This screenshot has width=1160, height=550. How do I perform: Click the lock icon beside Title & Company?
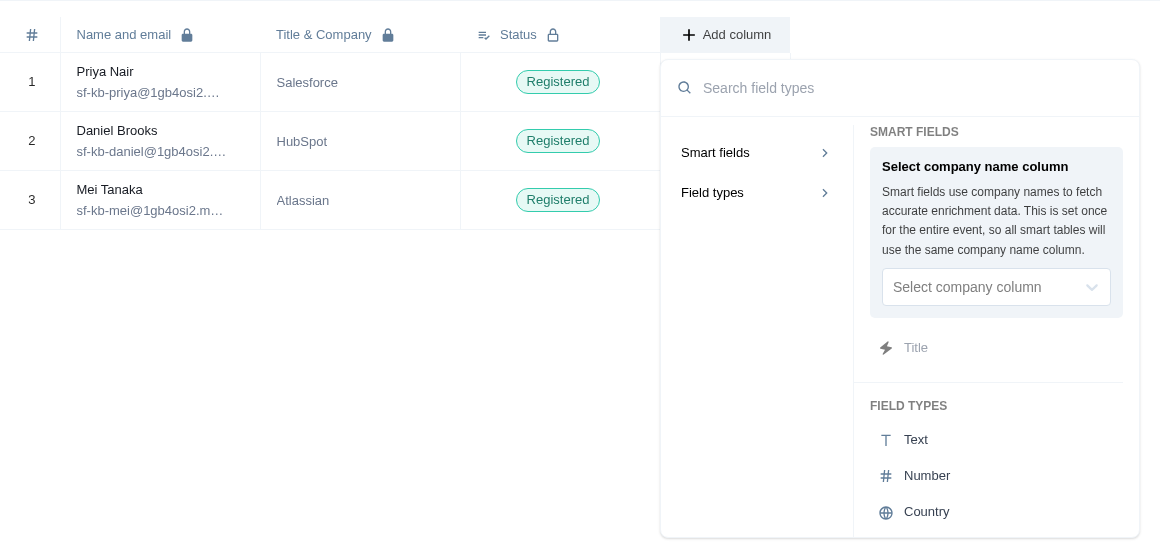click(x=388, y=35)
